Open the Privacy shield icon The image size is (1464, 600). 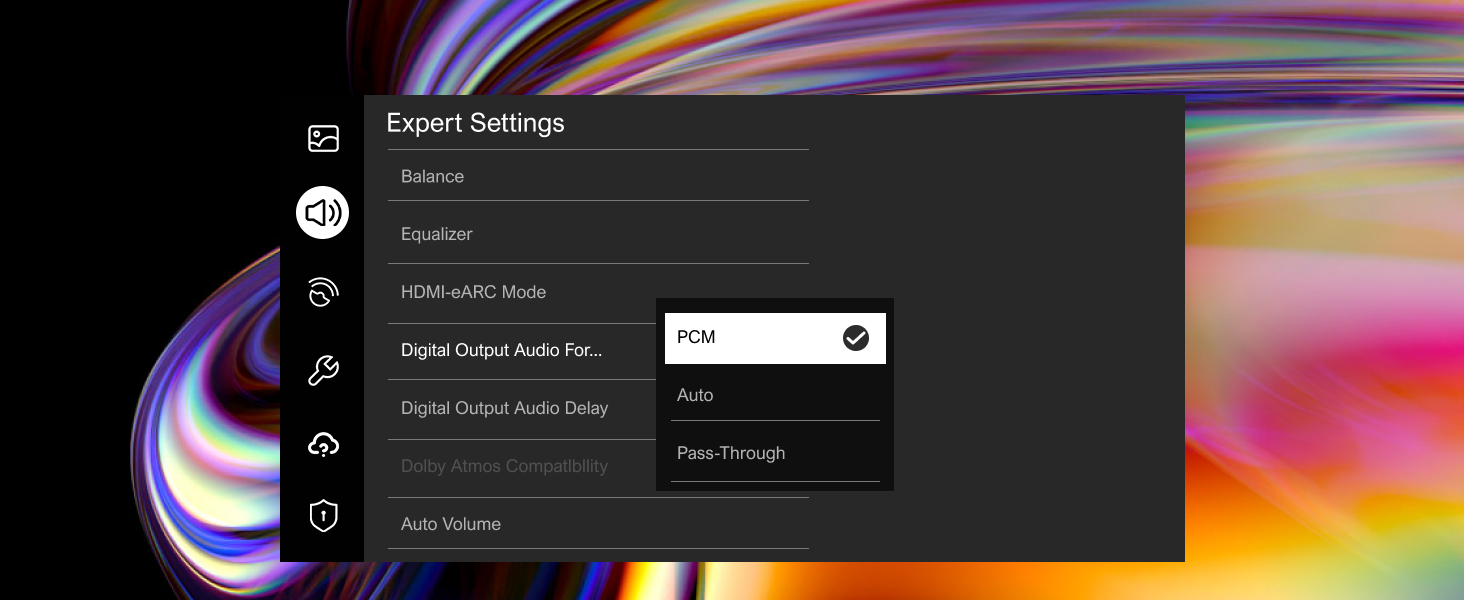pyautogui.click(x=323, y=516)
